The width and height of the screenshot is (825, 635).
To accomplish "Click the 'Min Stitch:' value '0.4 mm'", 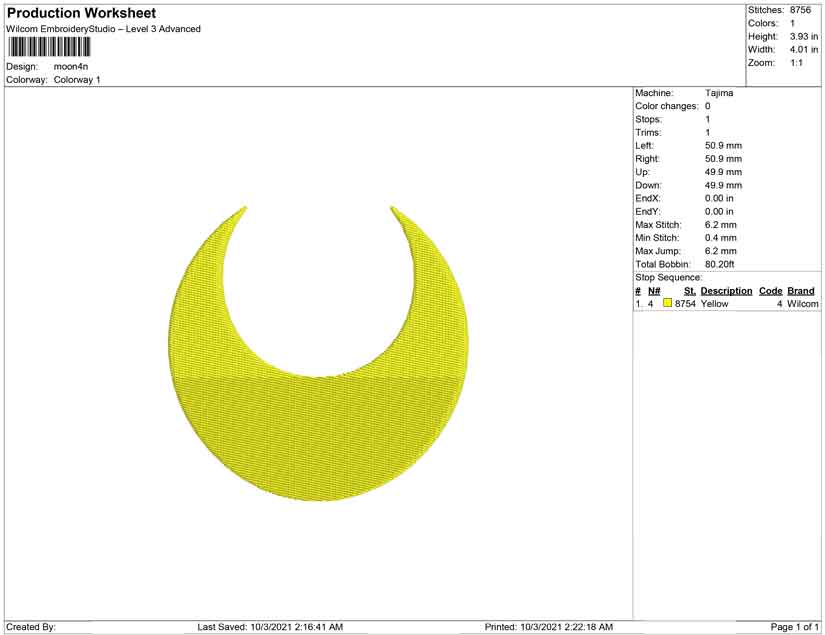I will pos(721,238).
